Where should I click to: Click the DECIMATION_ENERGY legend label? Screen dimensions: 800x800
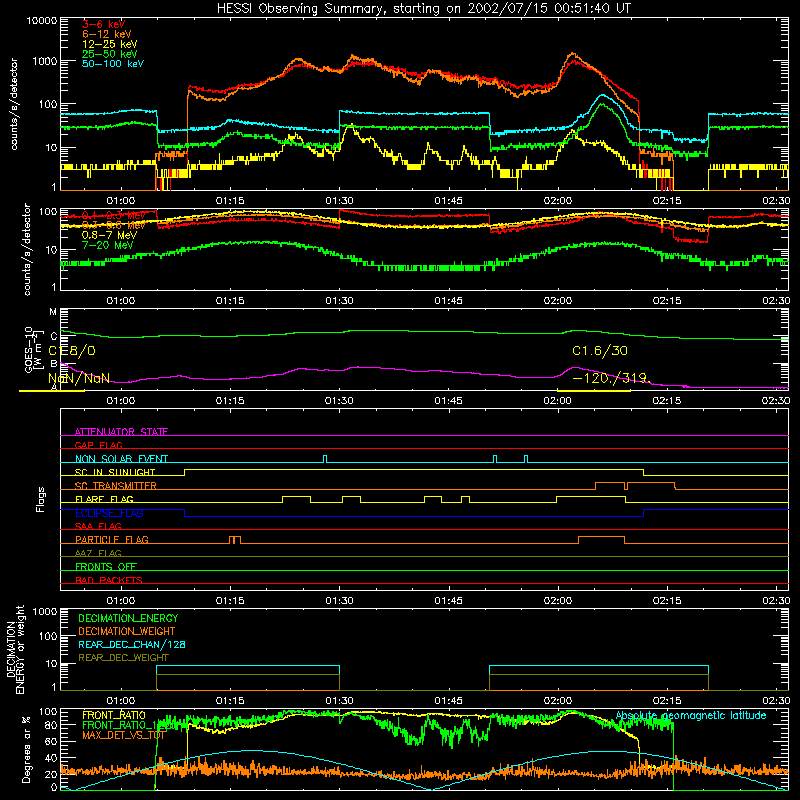click(x=128, y=618)
